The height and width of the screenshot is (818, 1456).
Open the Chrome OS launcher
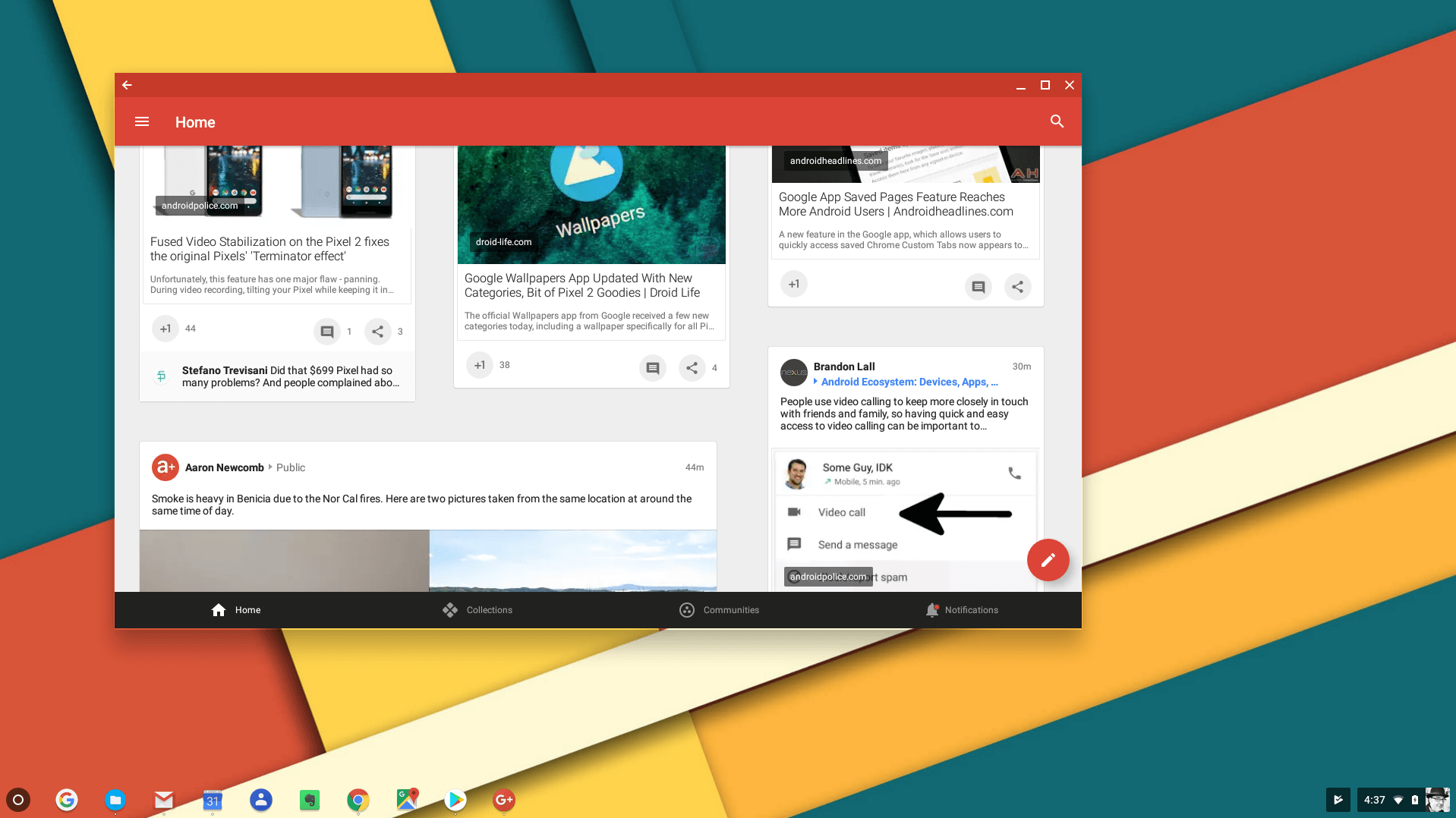click(x=18, y=800)
